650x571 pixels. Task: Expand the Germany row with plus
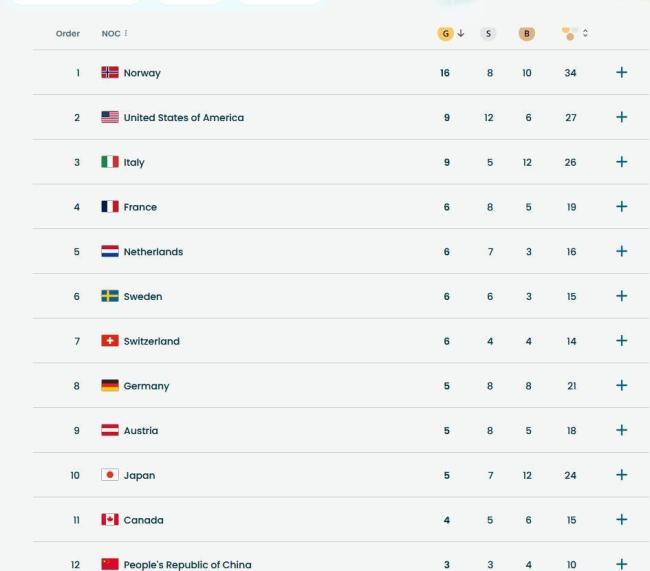(x=622, y=386)
